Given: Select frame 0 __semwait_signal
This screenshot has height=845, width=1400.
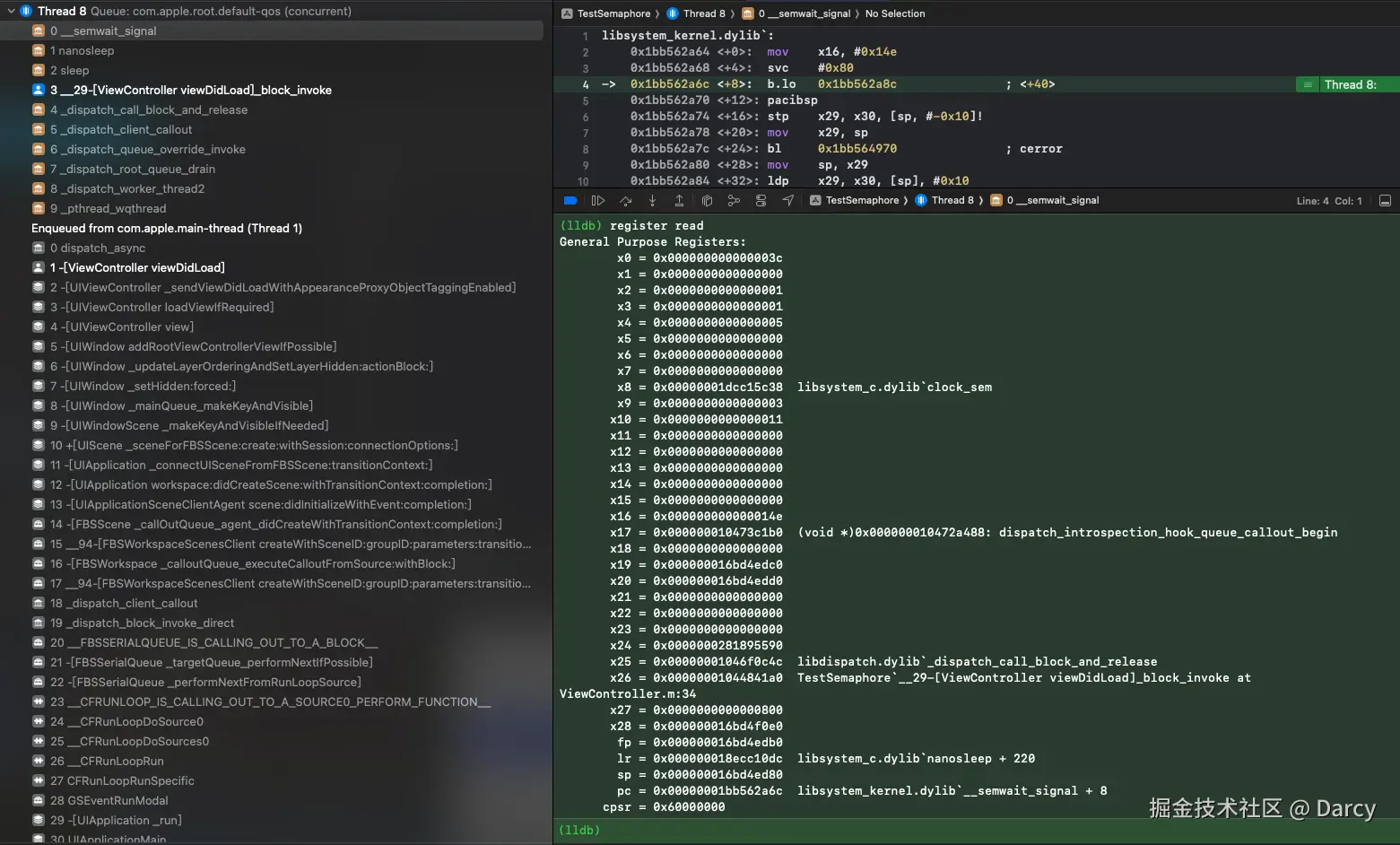Looking at the screenshot, I should click(x=272, y=30).
